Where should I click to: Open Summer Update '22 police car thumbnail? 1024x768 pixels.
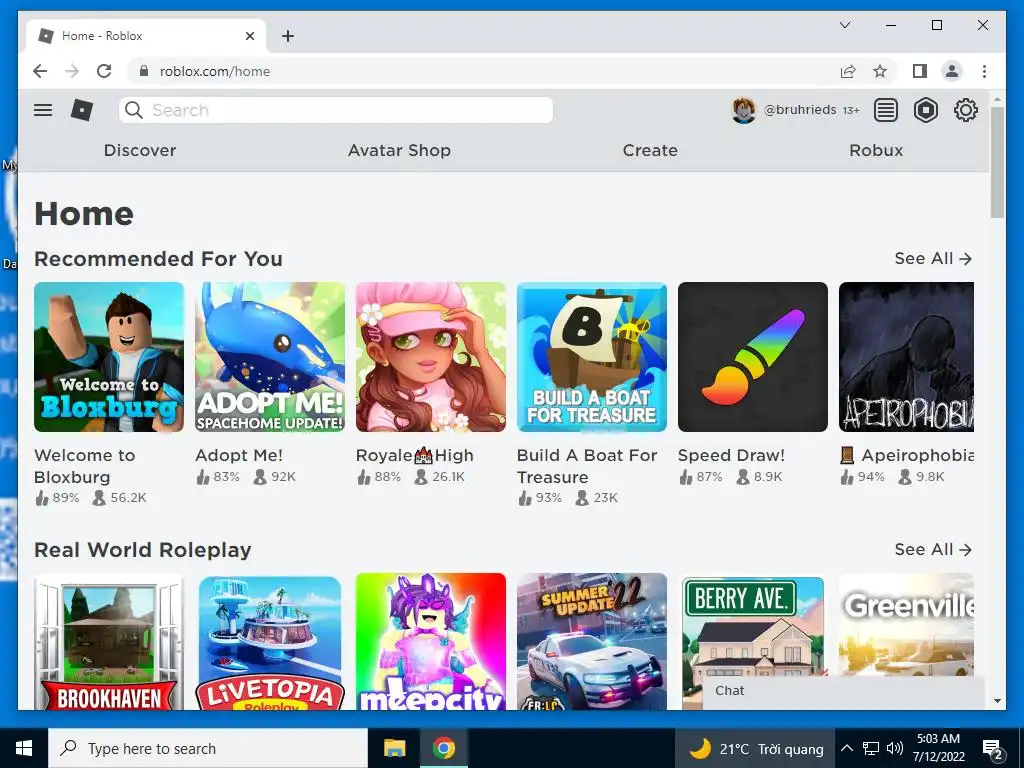pyautogui.click(x=592, y=641)
